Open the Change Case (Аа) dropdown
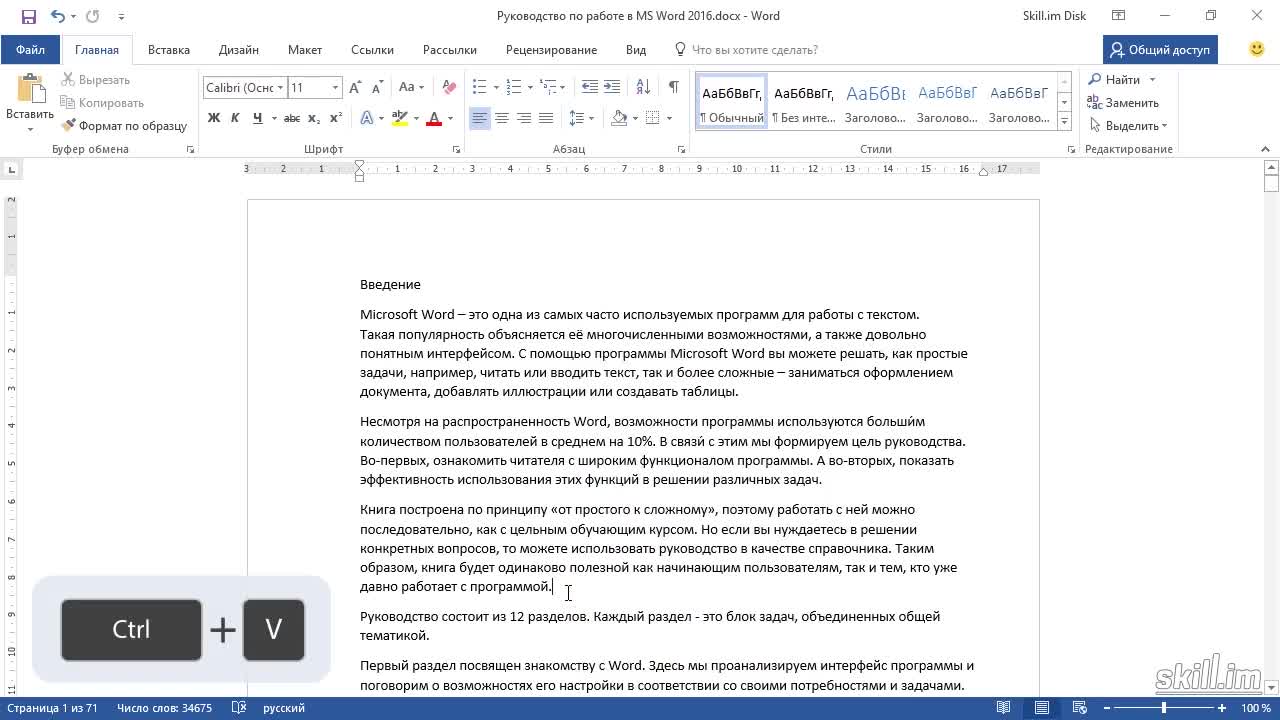Screen dimensions: 1280x720 click(x=412, y=88)
